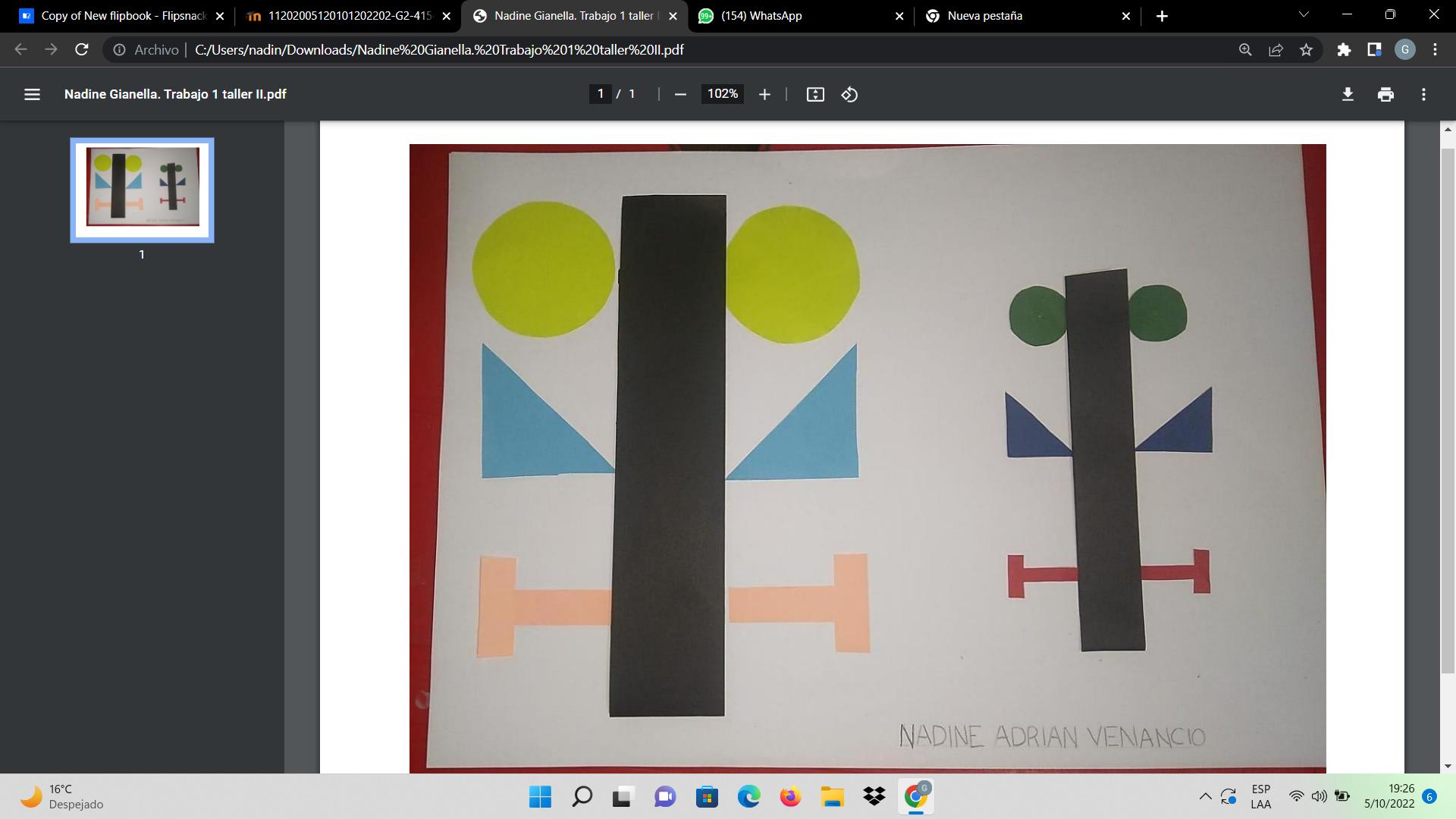
Task: Click the zoom out minus button
Action: (x=680, y=94)
